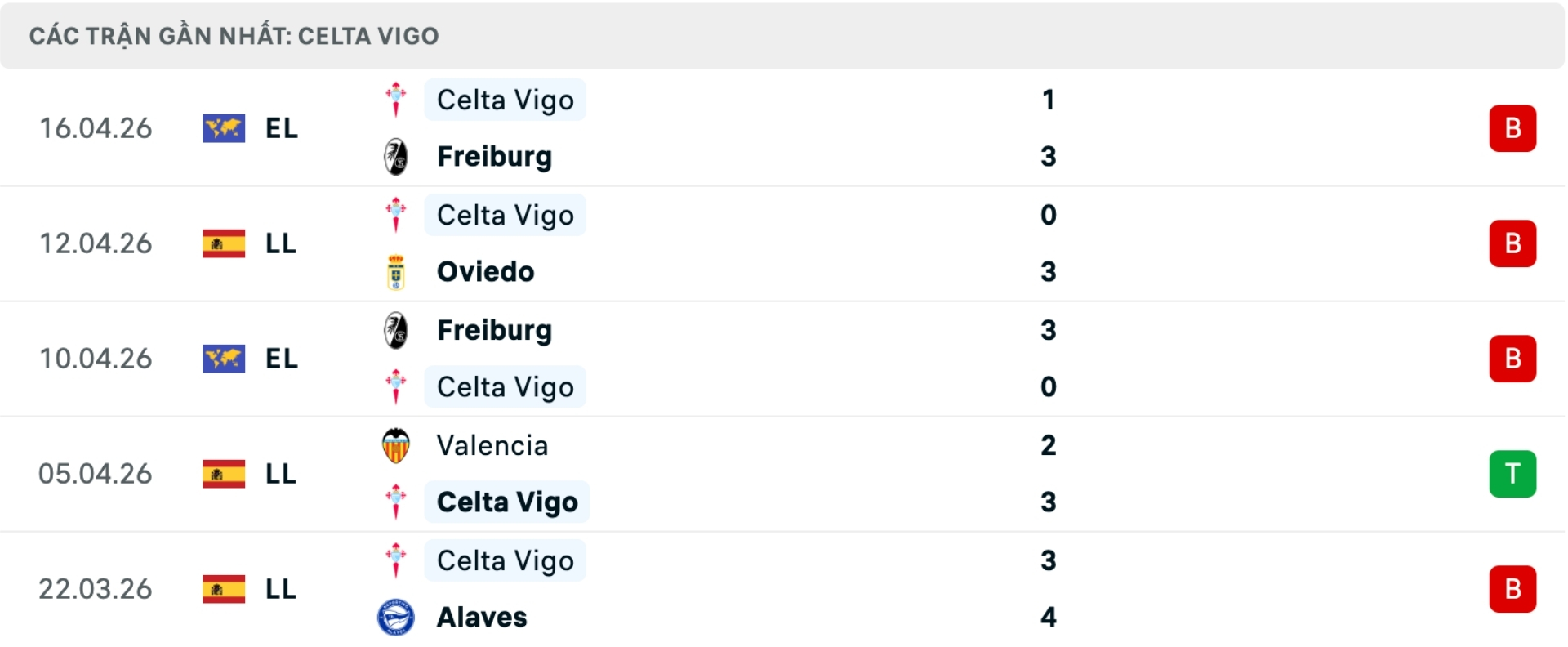Click the Celta Vigo crest in the 16.04.26 match

pos(396,100)
